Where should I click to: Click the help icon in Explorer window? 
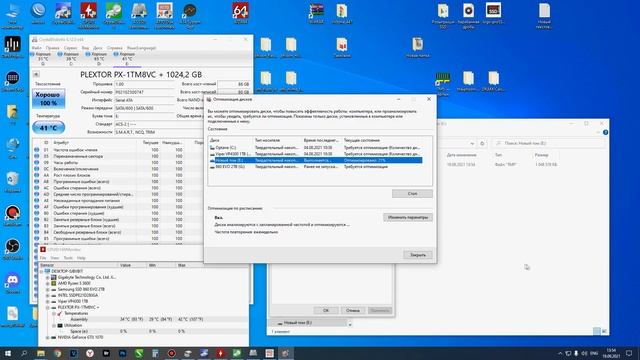pyautogui.click(x=605, y=132)
